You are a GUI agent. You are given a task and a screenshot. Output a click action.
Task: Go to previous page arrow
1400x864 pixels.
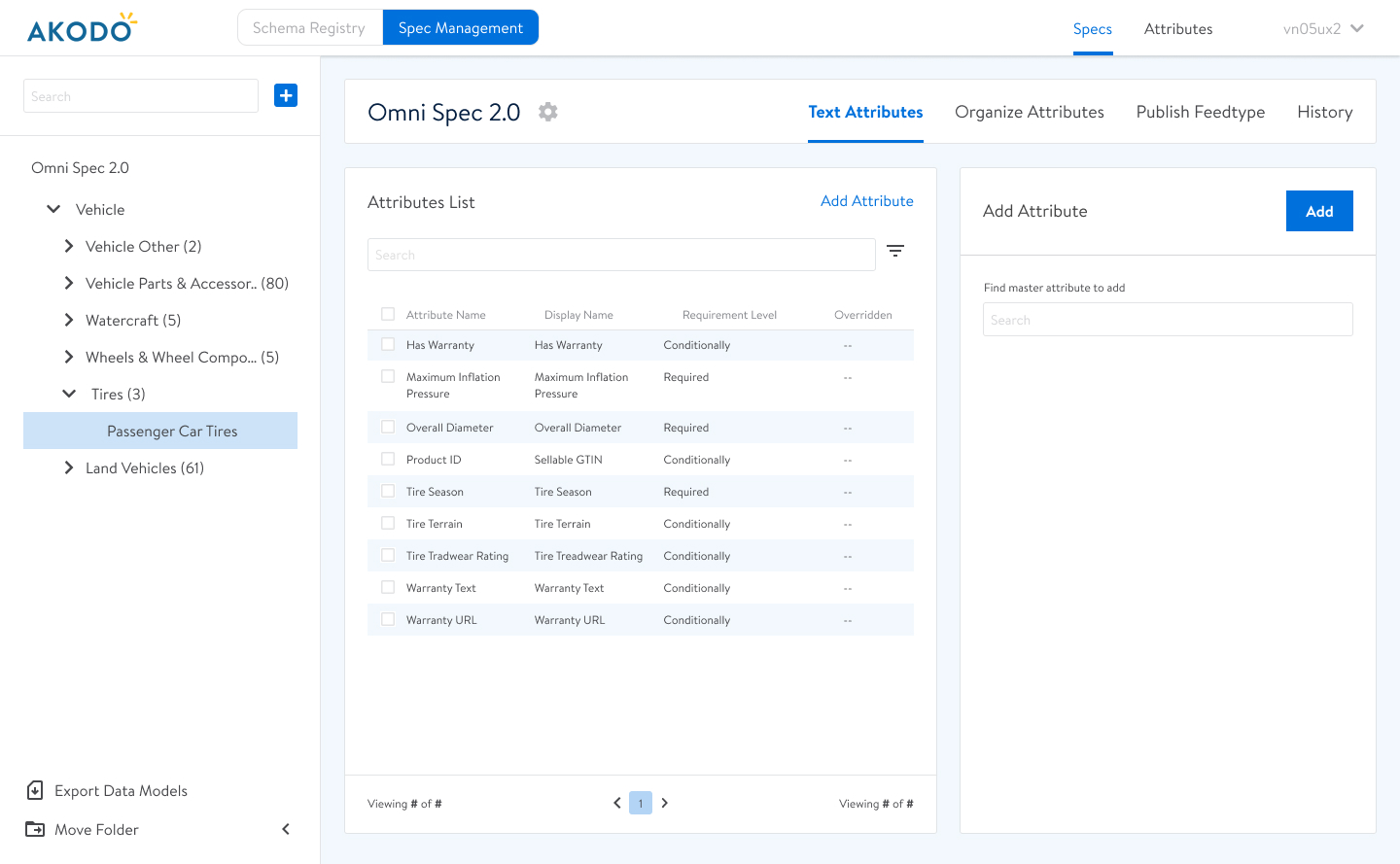[617, 803]
